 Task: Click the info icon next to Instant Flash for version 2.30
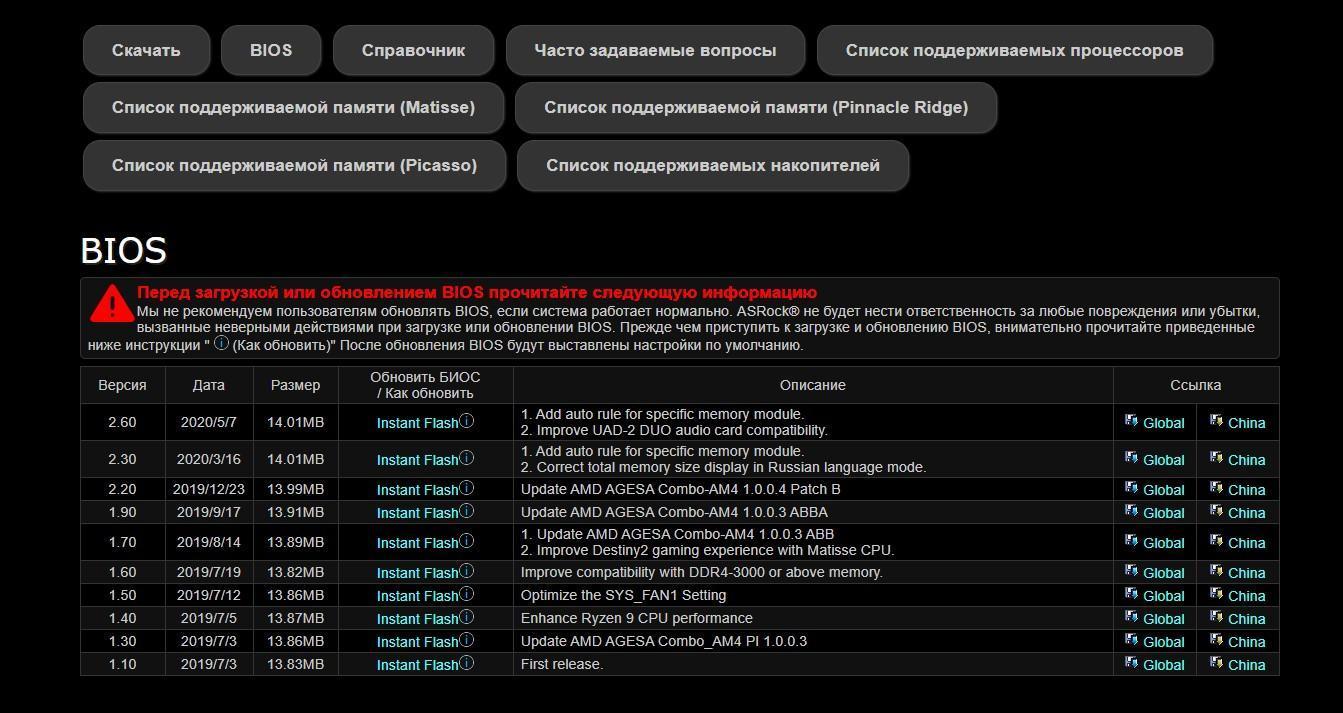[466, 458]
